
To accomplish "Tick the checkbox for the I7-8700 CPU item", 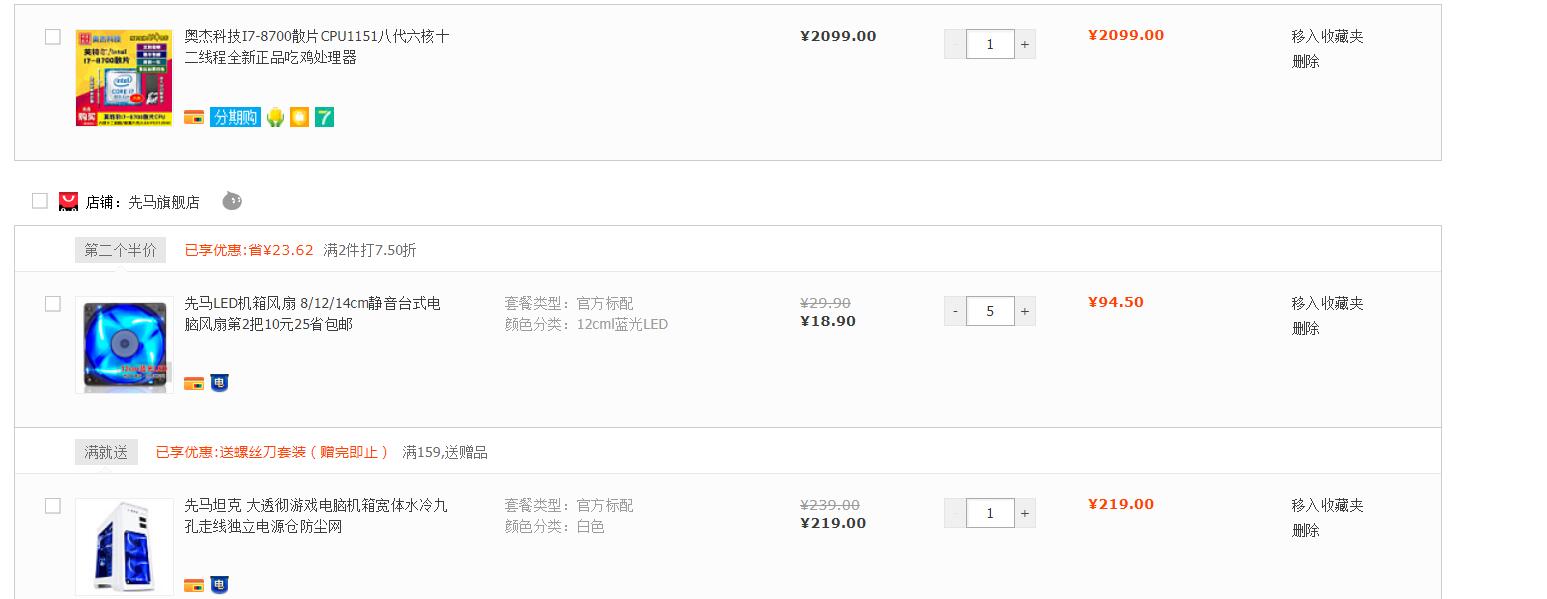I will [53, 37].
